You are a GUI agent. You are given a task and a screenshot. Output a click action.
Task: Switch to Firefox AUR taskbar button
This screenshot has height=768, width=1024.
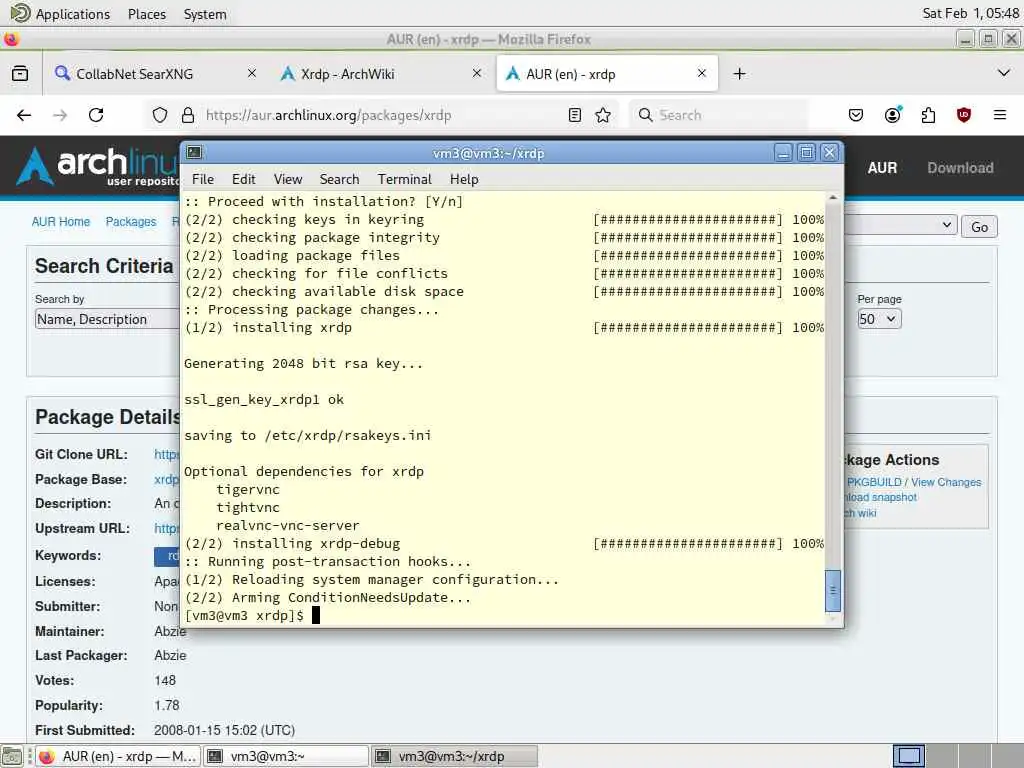(117, 756)
